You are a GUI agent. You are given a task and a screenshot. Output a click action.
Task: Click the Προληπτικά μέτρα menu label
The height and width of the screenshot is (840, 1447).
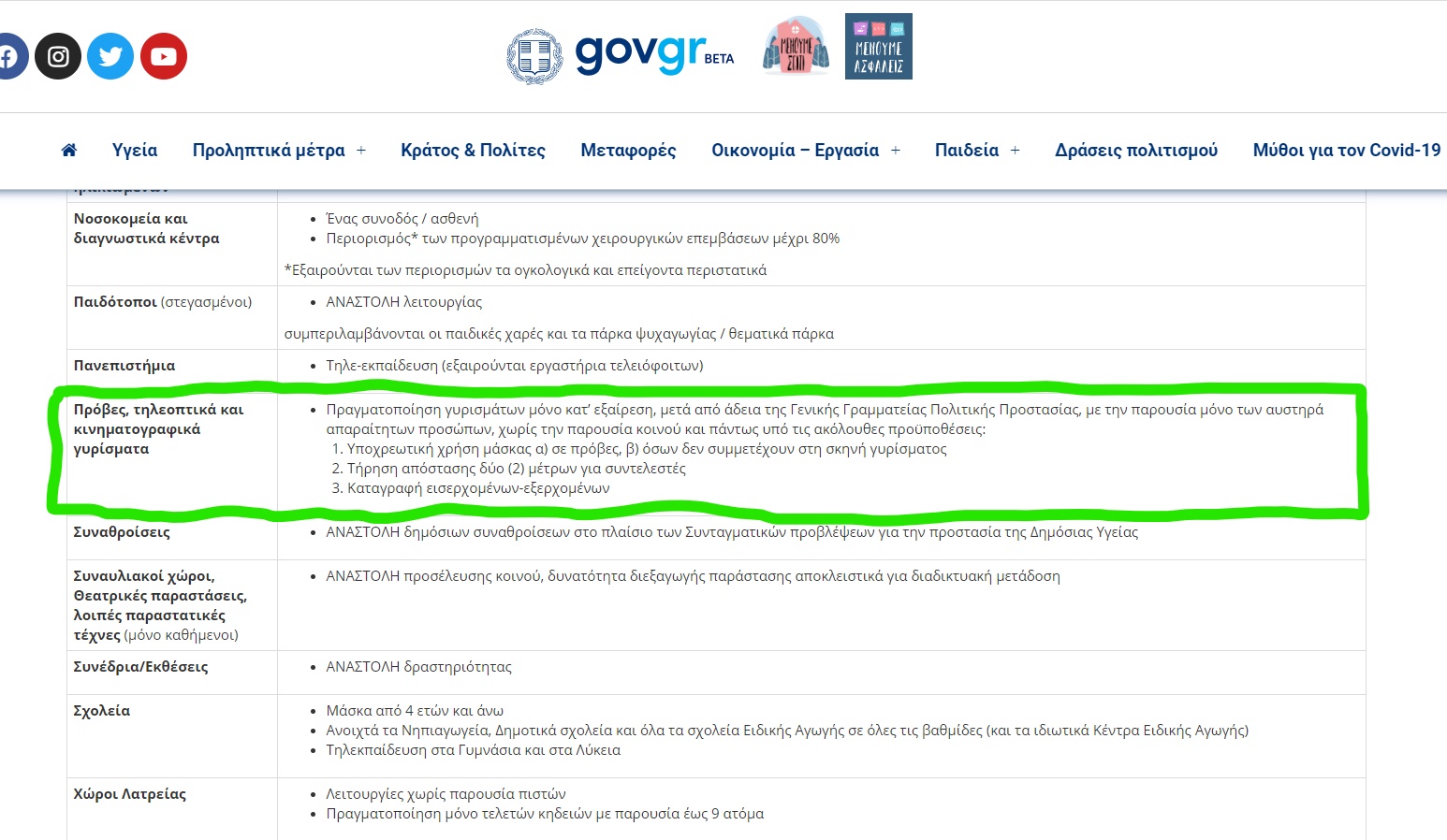click(269, 151)
